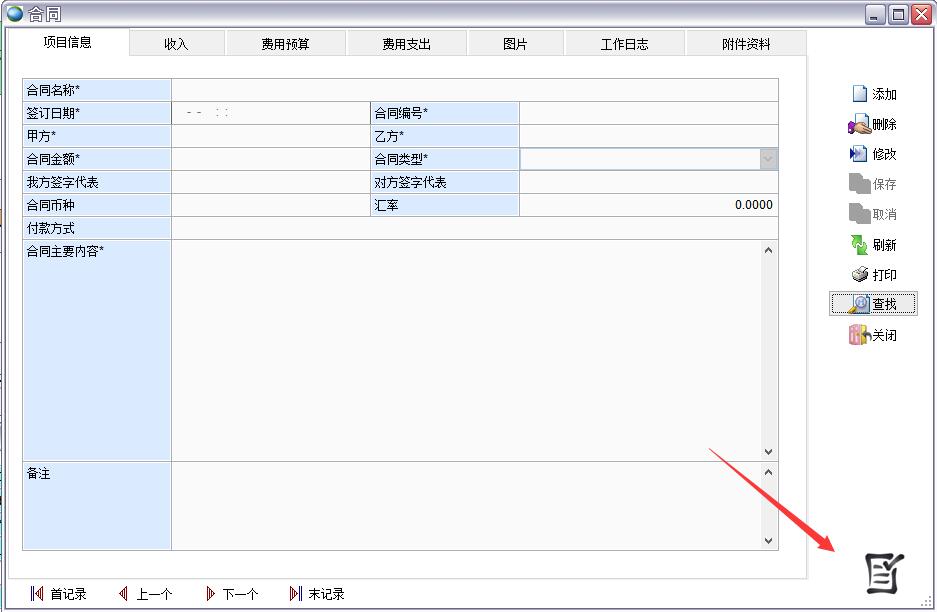Click the 修改 (Modify) icon button

pos(873,154)
